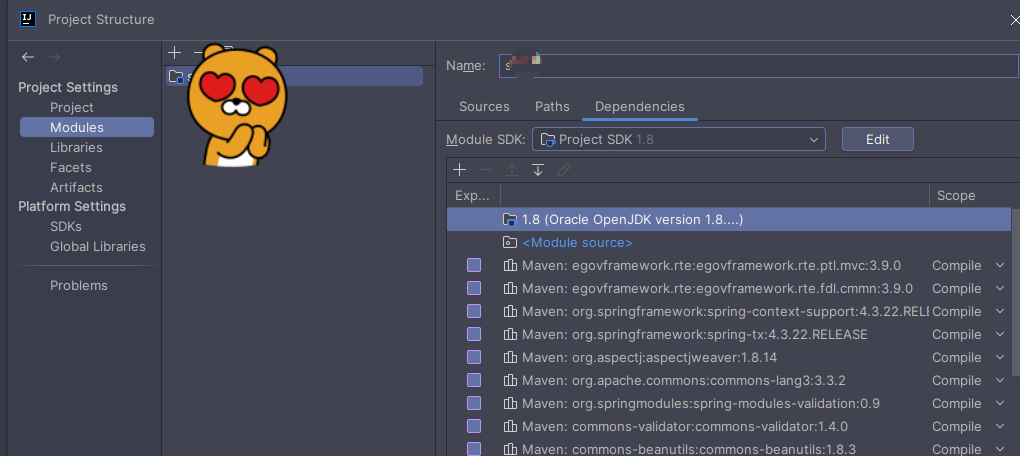
Task: Click the IntelliJ IDEA logo in title bar
Action: pyautogui.click(x=28, y=19)
